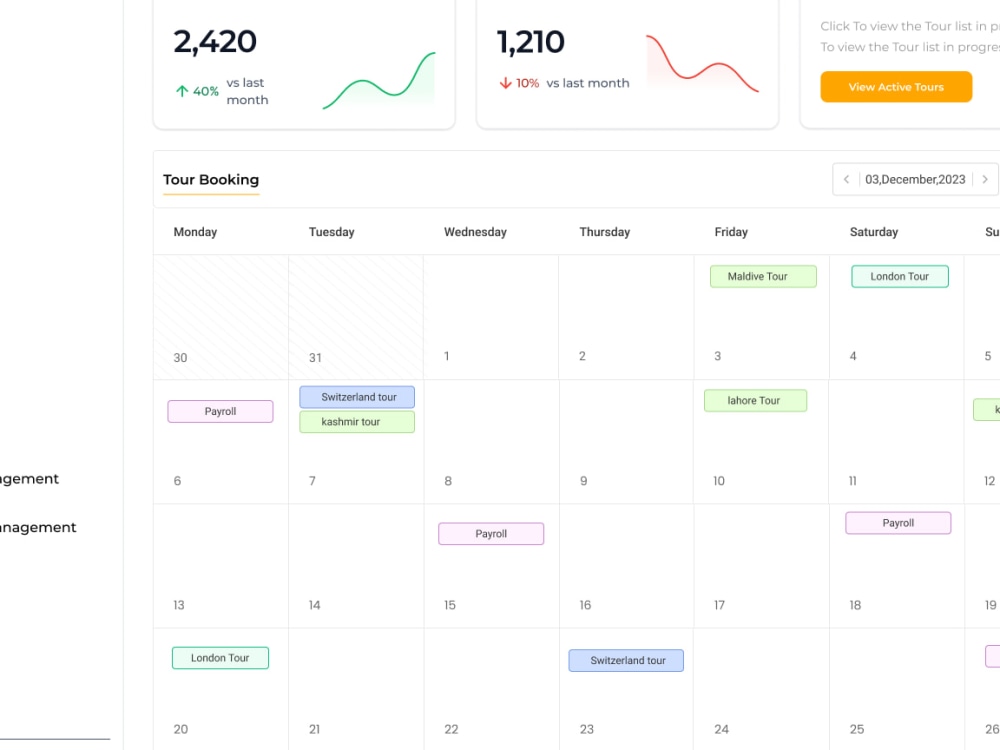Image resolution: width=1000 pixels, height=750 pixels.
Task: Select calendar day 22
Action: click(491, 689)
